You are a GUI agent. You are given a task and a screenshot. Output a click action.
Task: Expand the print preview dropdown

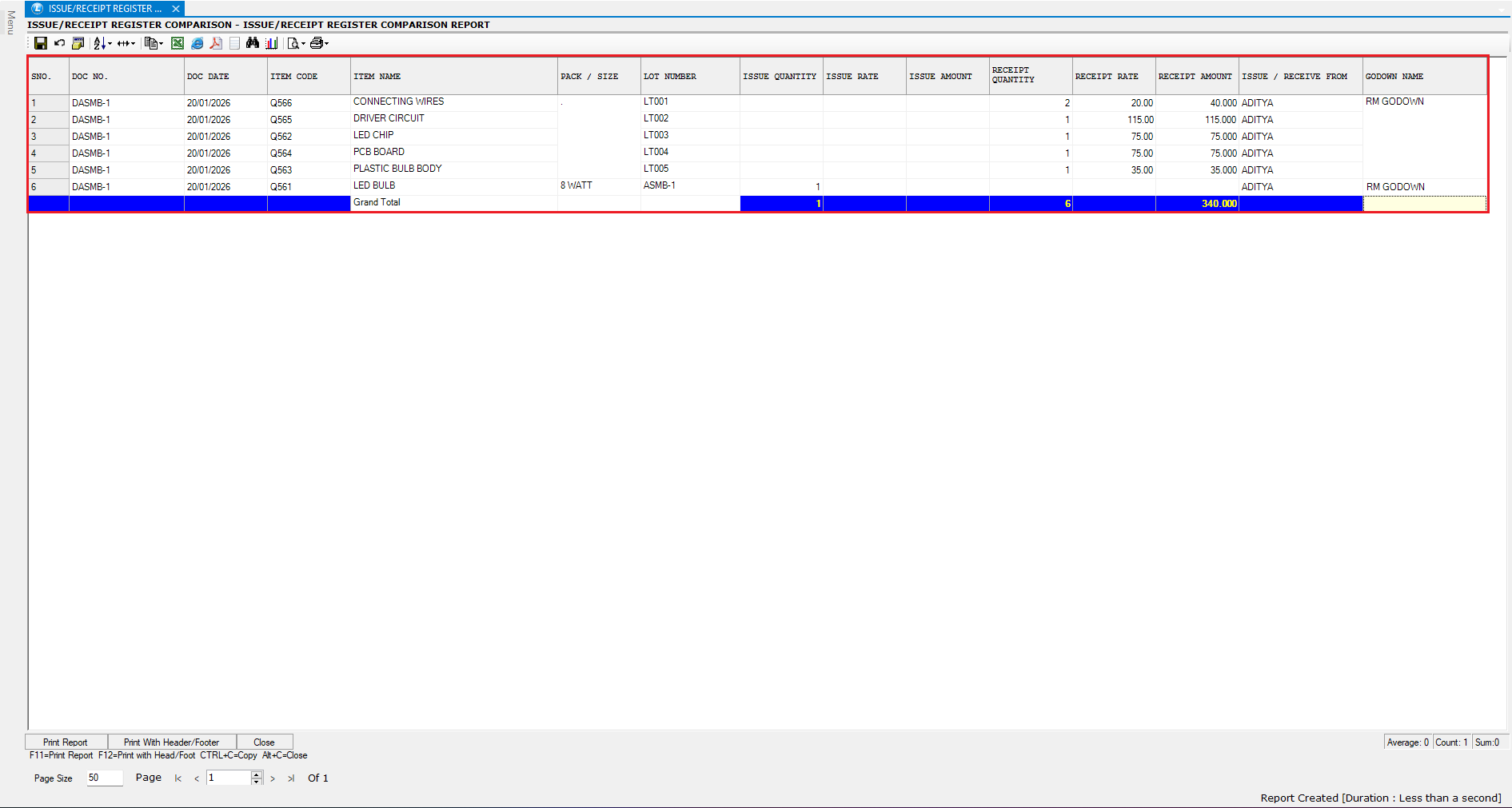[303, 44]
